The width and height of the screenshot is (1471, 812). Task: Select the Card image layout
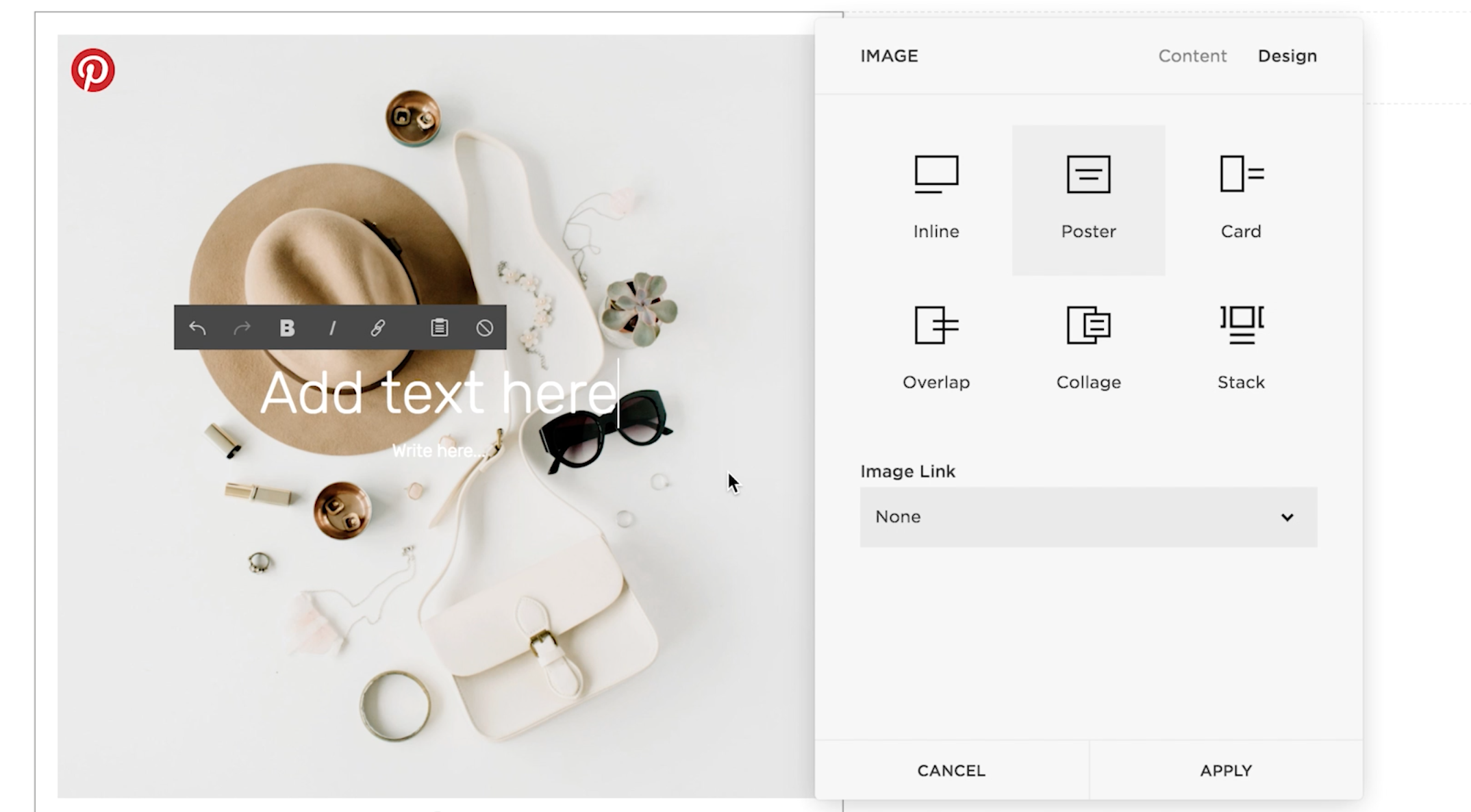(1240, 199)
